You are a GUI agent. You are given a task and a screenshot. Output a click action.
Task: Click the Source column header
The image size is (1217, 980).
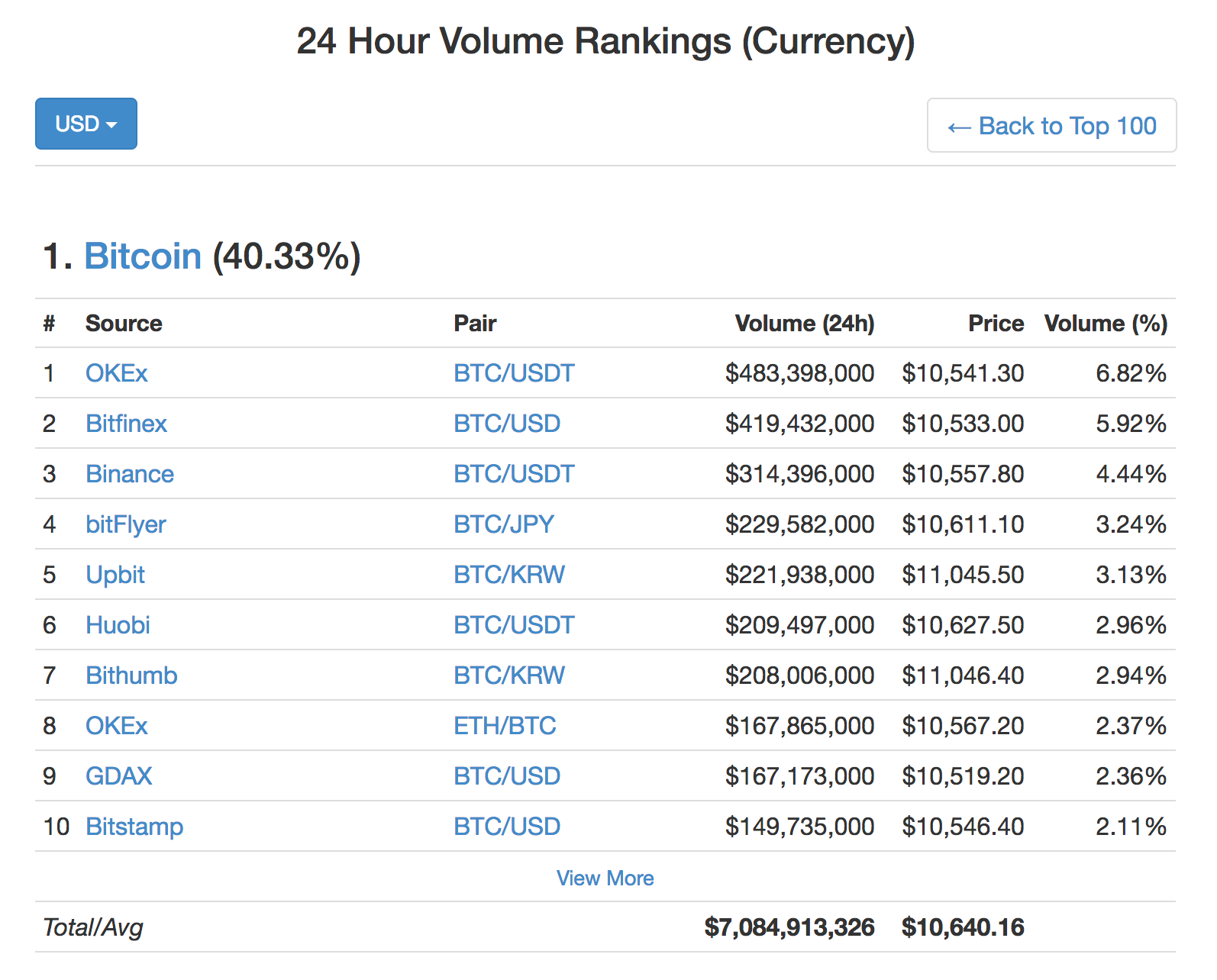124,324
